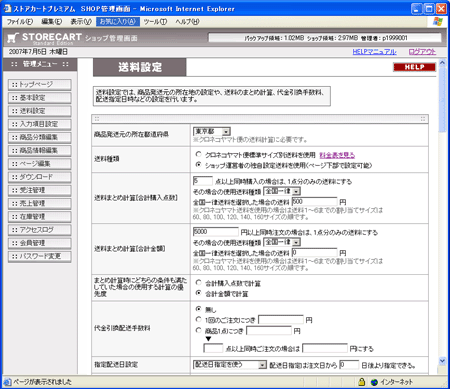
Task: Open ページ編集 from sidebar menu
Action: (x=40, y=164)
